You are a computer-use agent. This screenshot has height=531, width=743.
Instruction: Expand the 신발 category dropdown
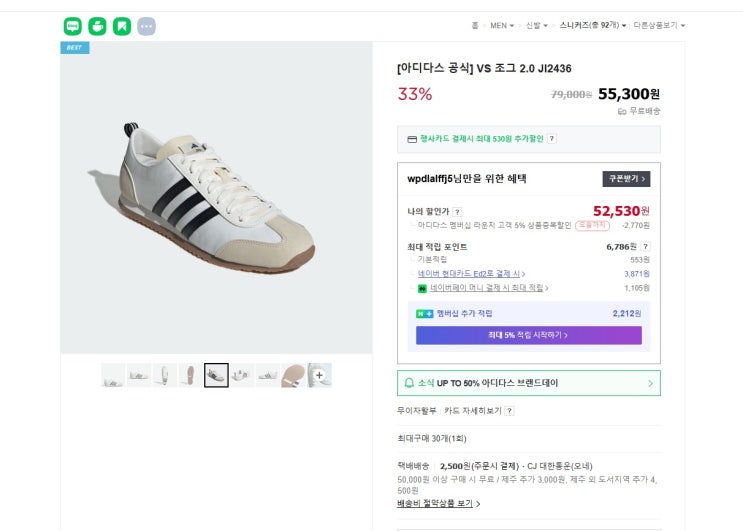(x=539, y=25)
